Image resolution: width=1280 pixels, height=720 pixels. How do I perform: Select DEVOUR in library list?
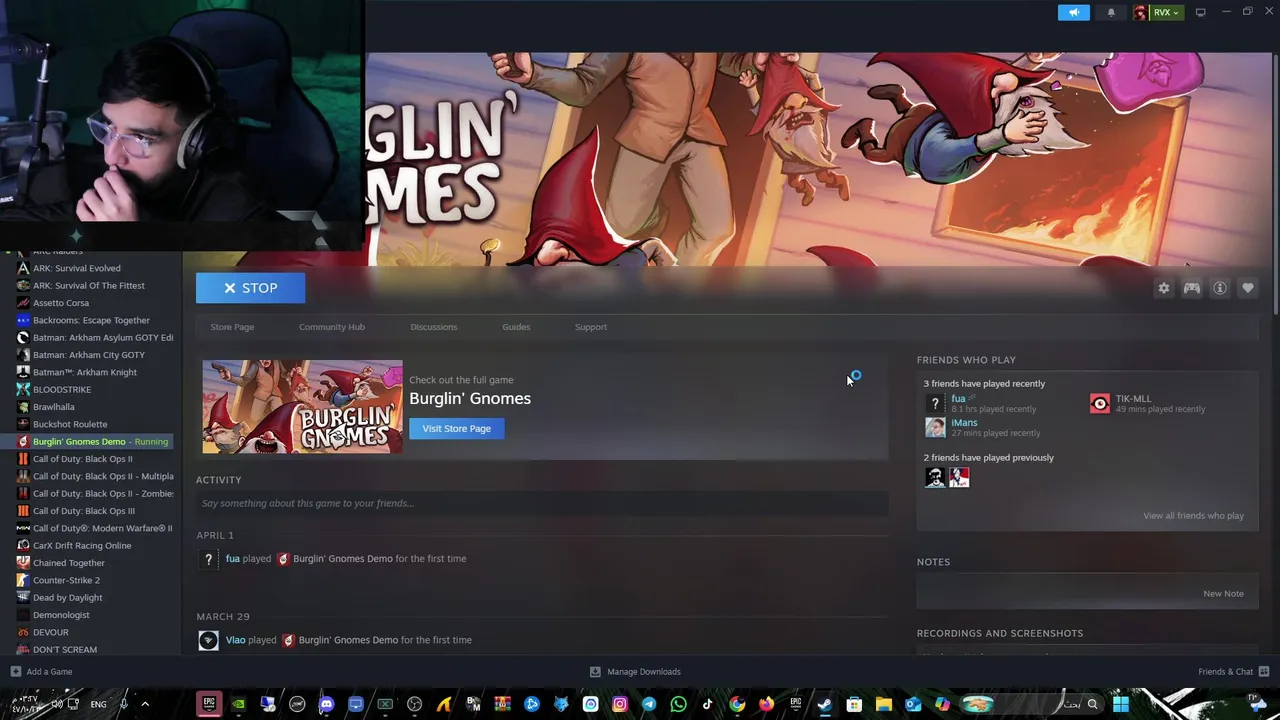pos(50,632)
